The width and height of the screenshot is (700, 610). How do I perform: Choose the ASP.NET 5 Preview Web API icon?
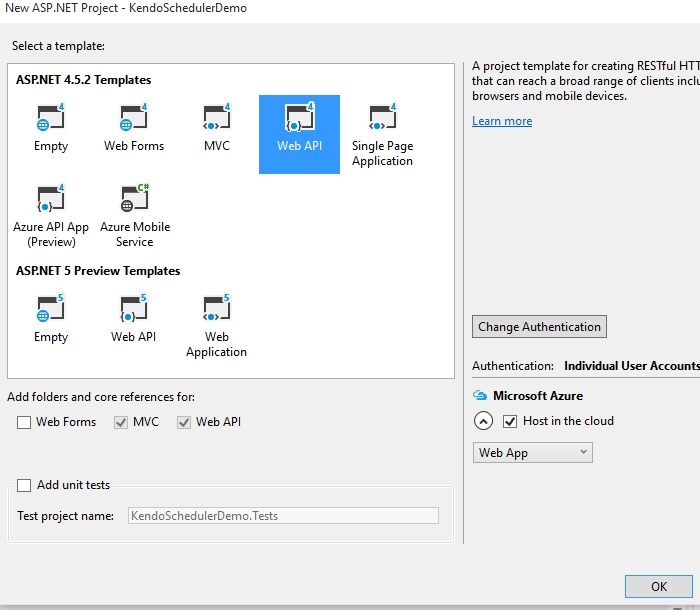[x=133, y=308]
